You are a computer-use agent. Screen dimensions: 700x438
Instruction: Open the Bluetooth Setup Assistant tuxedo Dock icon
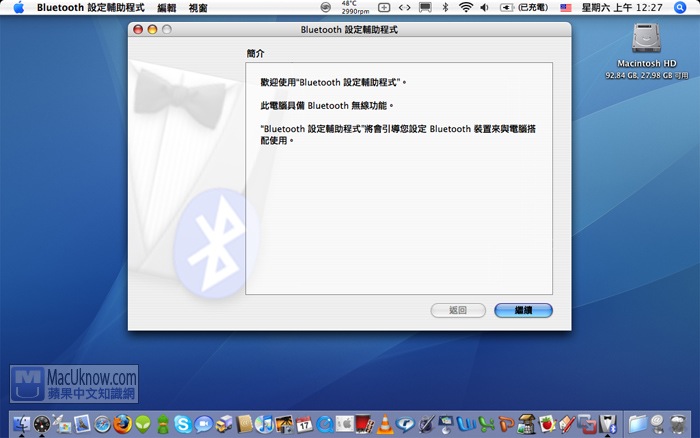point(608,424)
